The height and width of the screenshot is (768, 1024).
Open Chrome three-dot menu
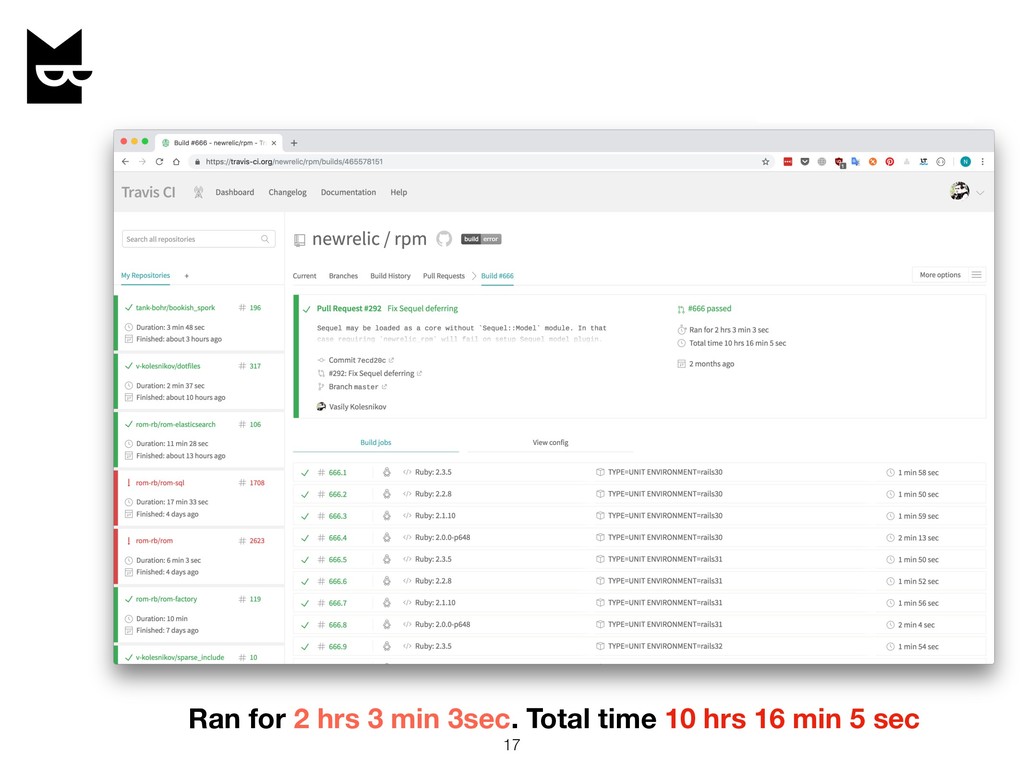tap(982, 161)
